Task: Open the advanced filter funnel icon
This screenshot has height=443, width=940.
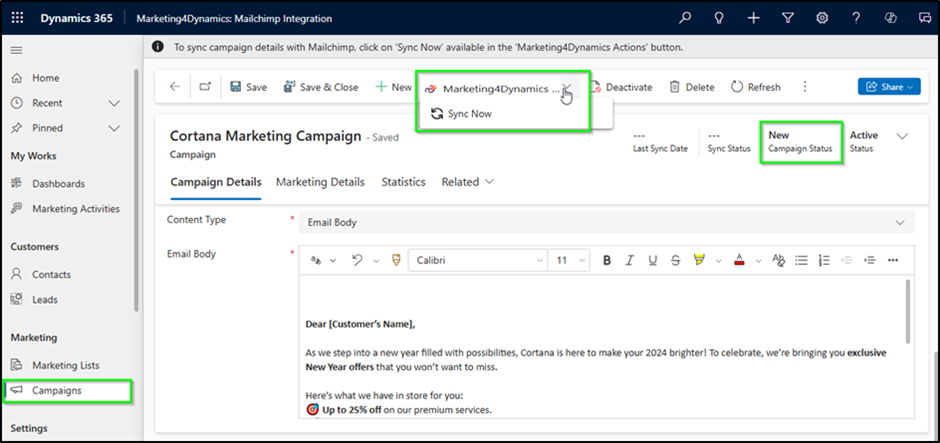Action: pos(788,18)
